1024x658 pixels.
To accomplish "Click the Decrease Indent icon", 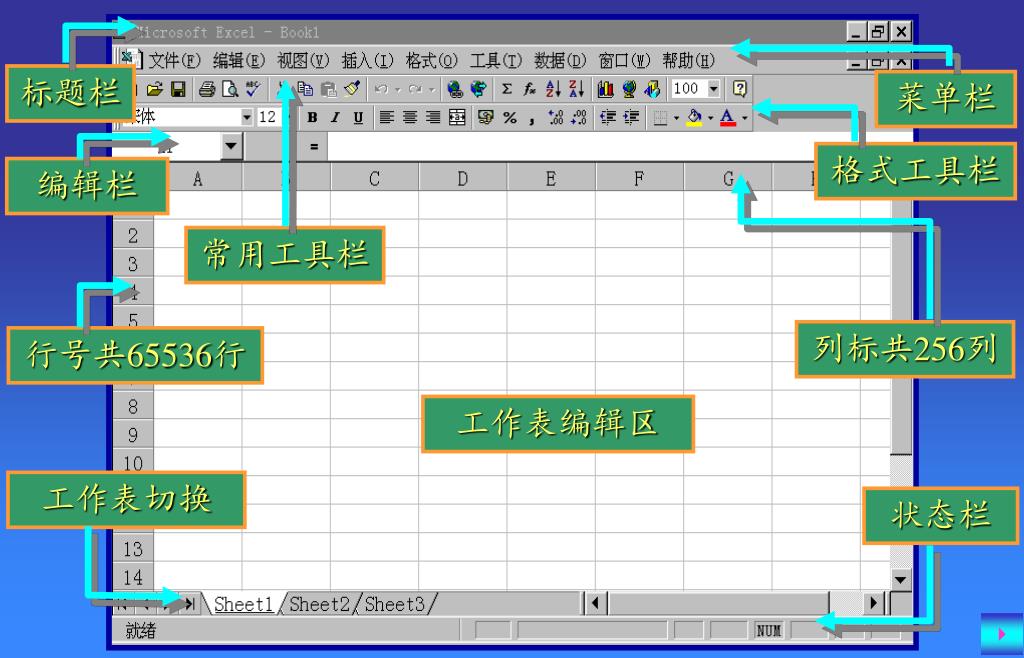I will 608,118.
